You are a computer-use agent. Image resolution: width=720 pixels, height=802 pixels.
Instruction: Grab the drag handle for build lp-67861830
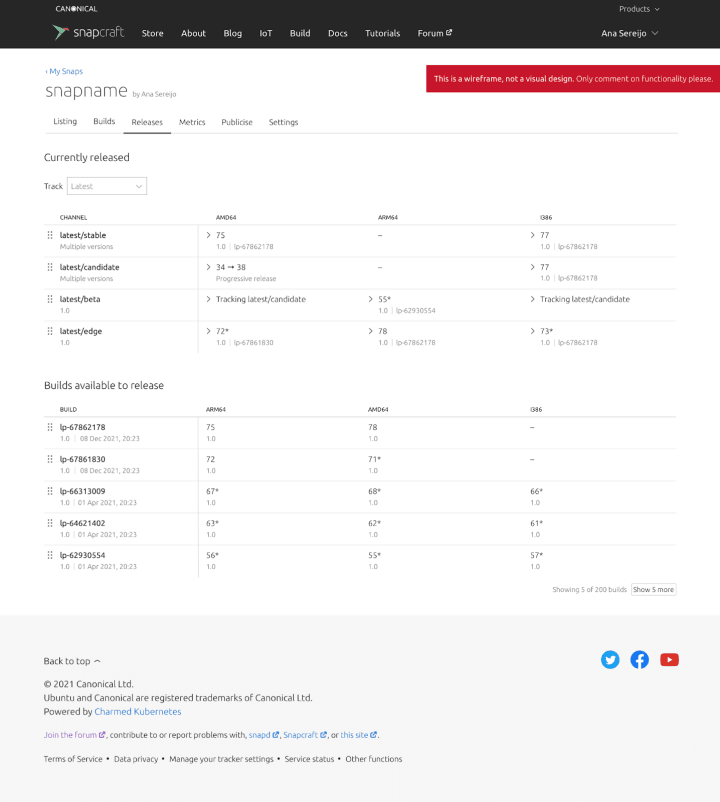pyautogui.click(x=50, y=459)
